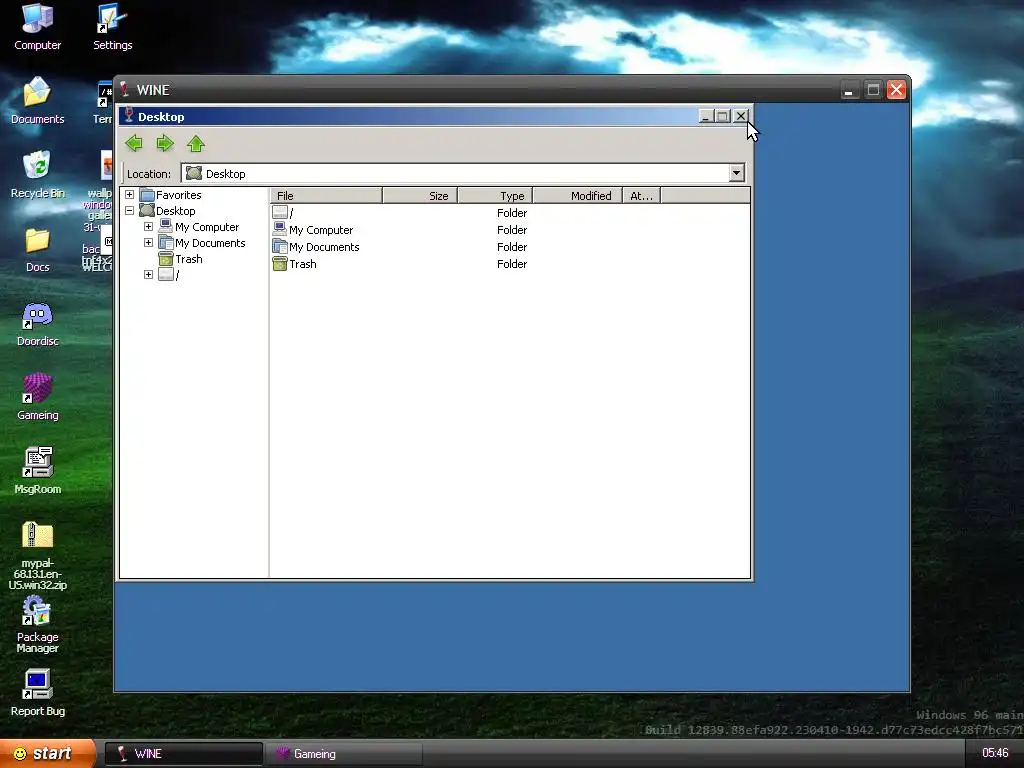Open the Docs folder desktop icon
The height and width of the screenshot is (768, 1024).
pyautogui.click(x=37, y=249)
